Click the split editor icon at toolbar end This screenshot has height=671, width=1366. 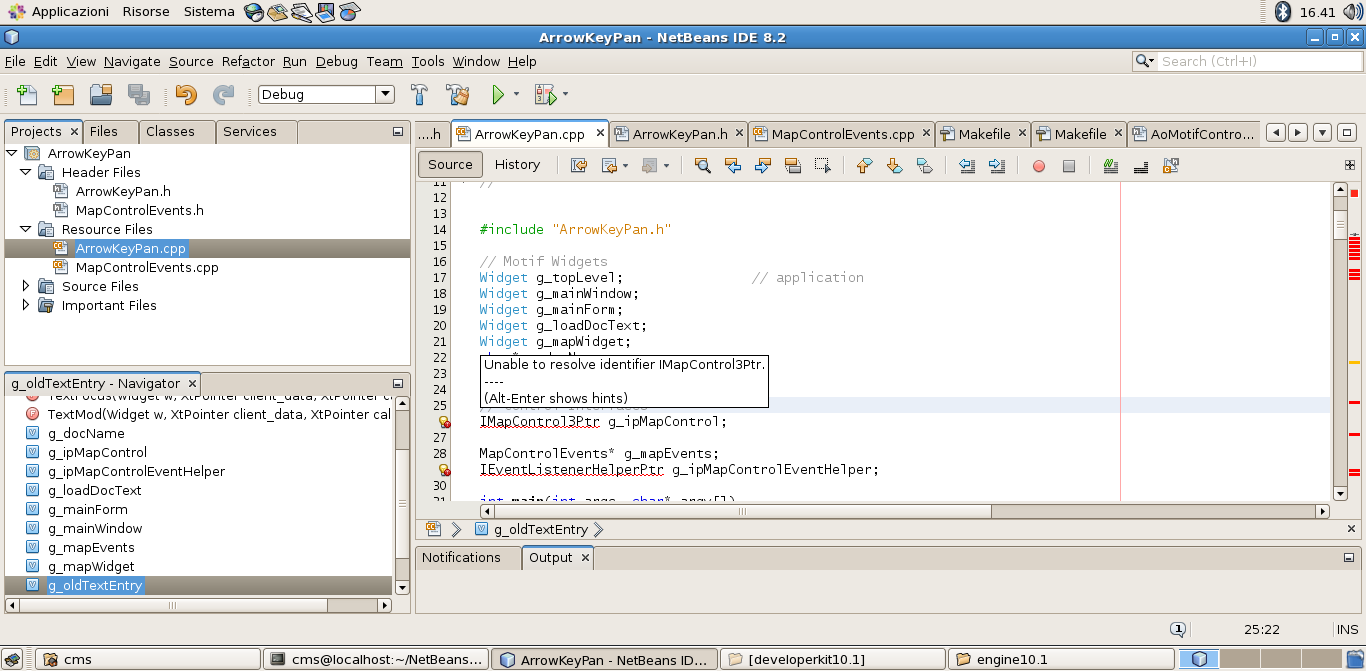1350,165
